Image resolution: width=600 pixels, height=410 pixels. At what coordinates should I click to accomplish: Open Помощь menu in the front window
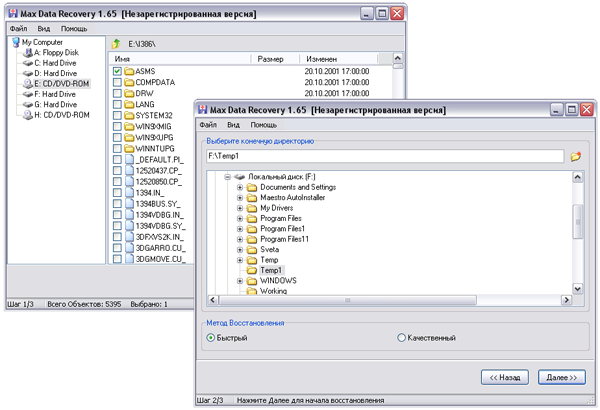tap(263, 125)
